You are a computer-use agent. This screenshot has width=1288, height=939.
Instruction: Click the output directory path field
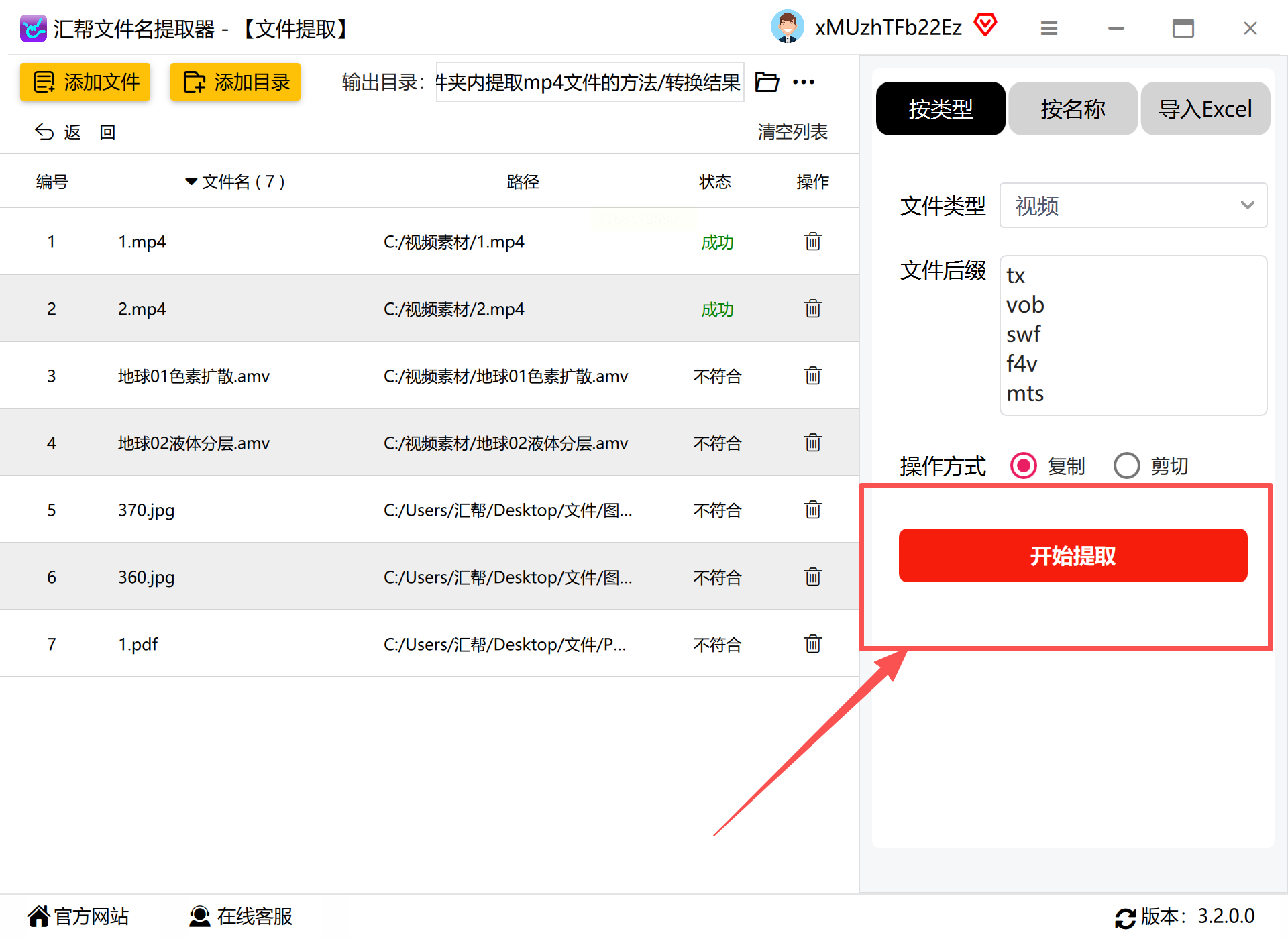click(x=589, y=82)
